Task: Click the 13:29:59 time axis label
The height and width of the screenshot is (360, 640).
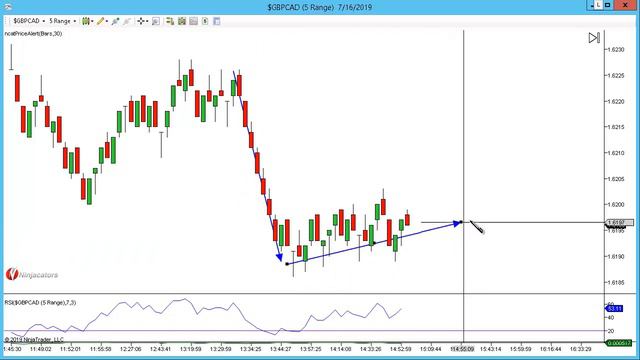Action: click(x=220, y=349)
